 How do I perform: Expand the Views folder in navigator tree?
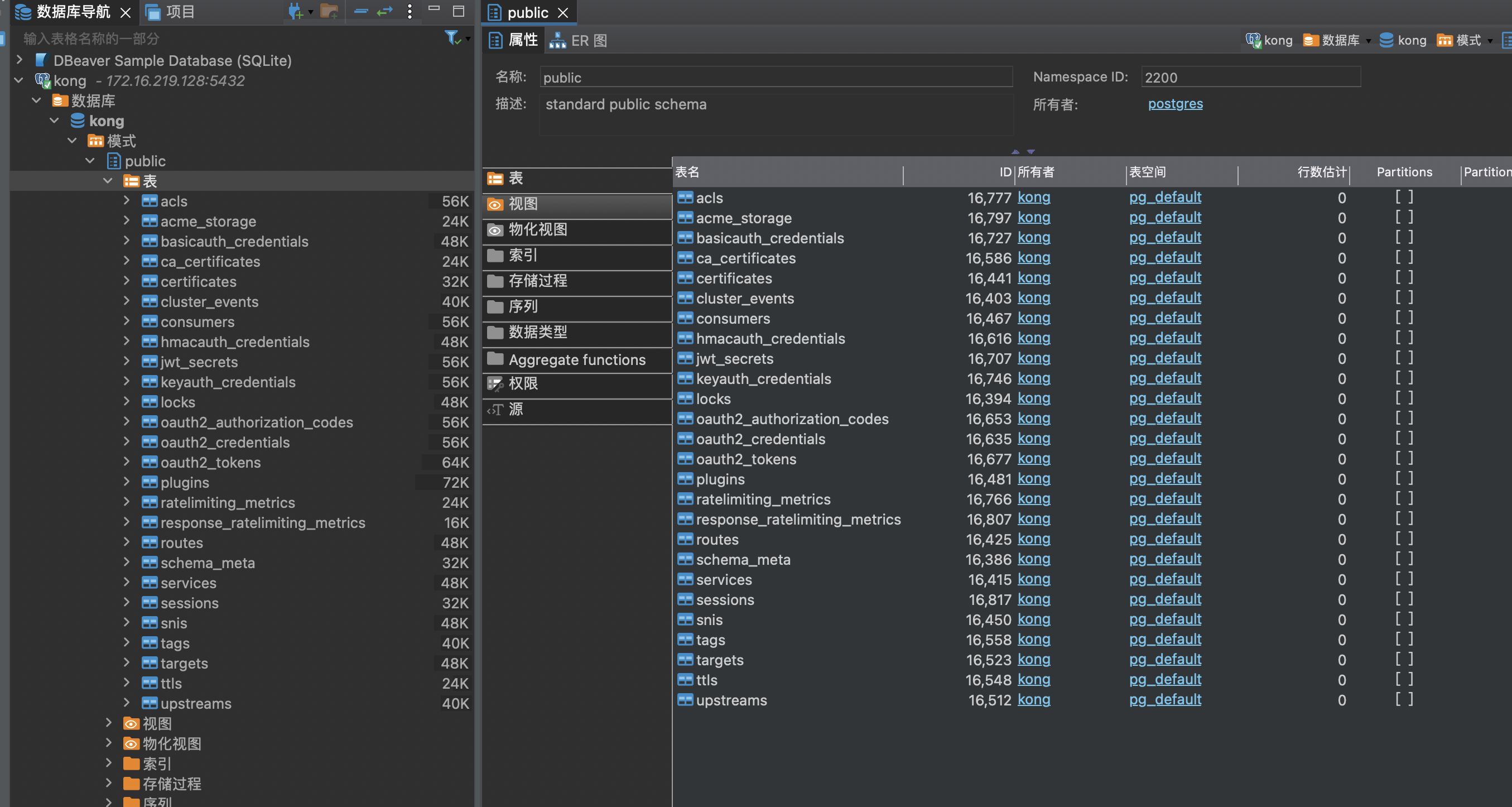[109, 723]
